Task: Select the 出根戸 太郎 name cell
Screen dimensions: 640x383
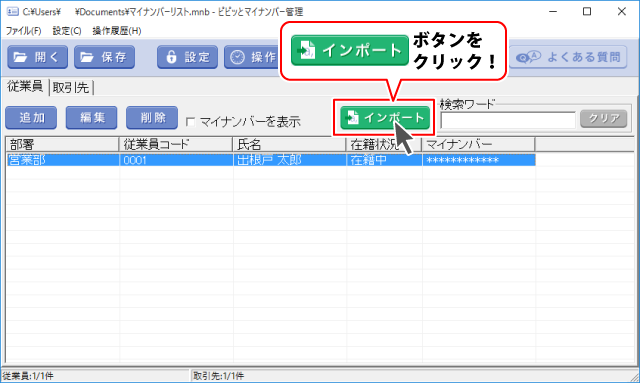Action: click(290, 160)
